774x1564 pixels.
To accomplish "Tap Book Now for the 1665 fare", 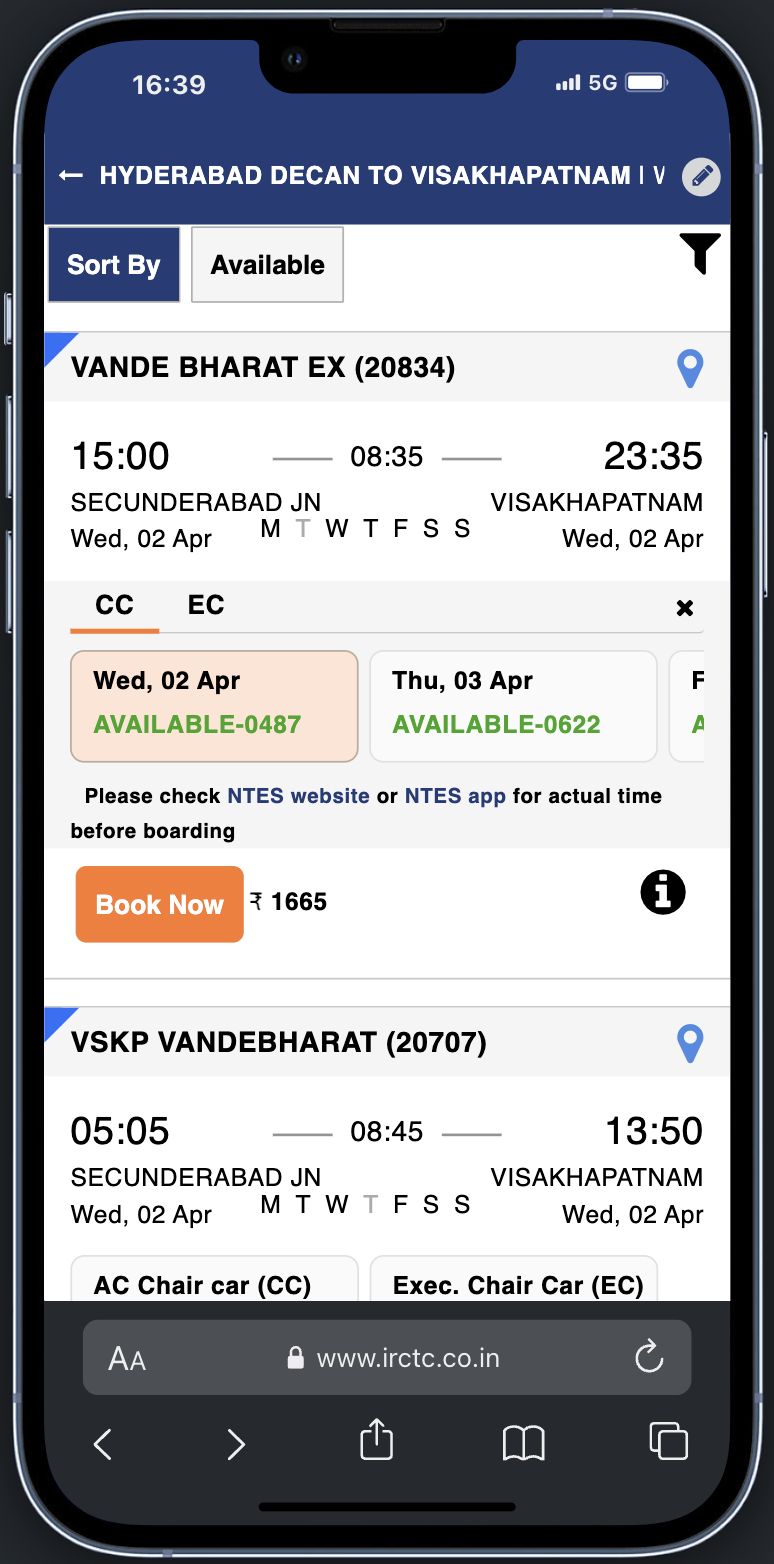I will click(159, 903).
